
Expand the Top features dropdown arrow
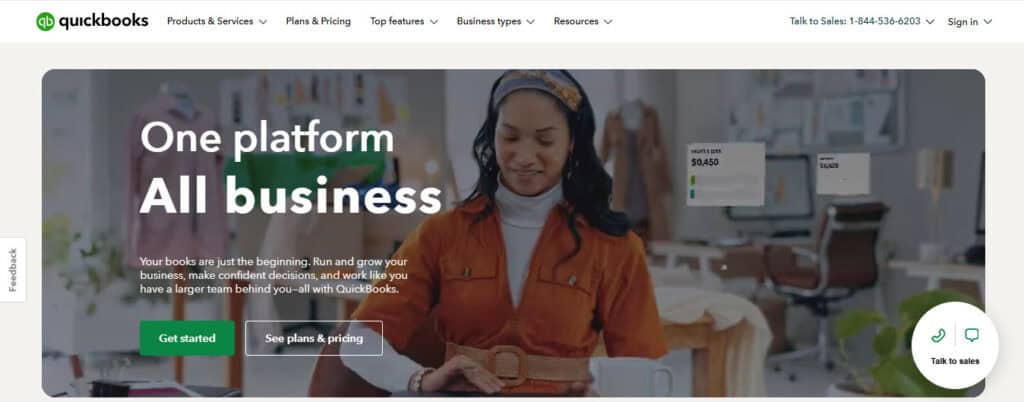click(434, 22)
